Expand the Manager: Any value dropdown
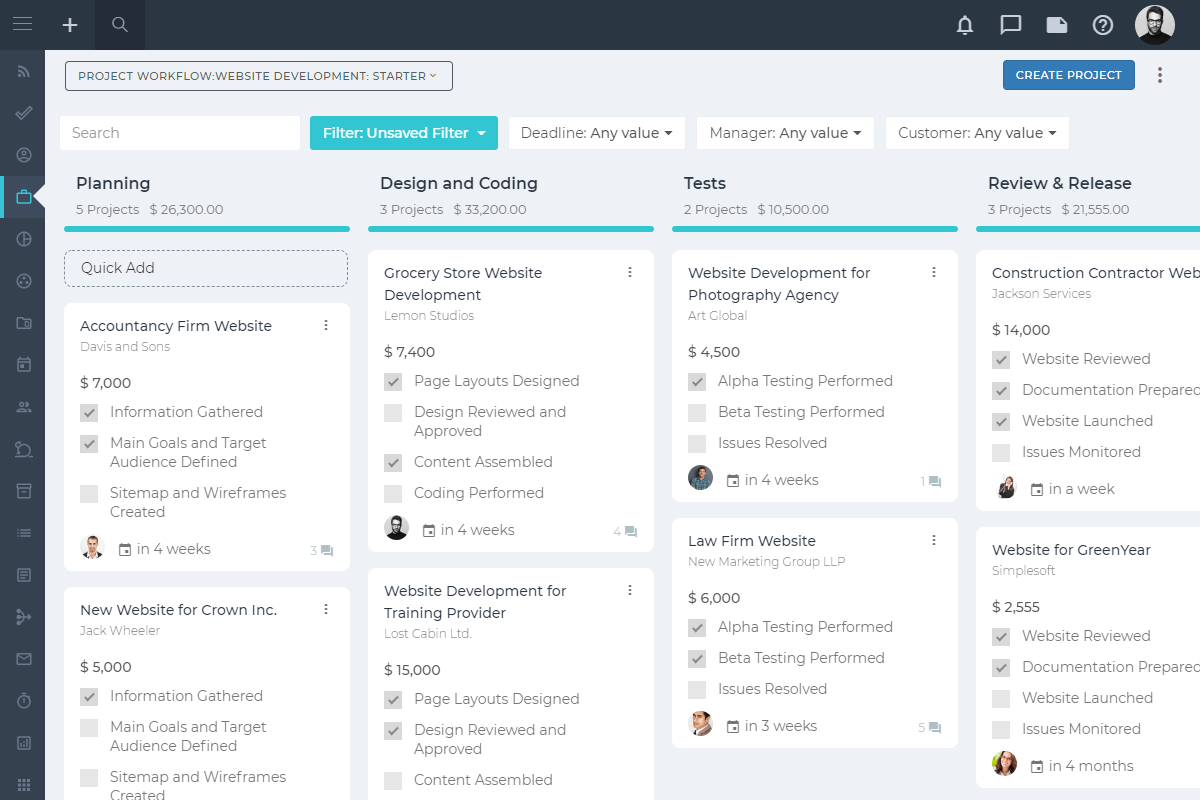1200x800 pixels. [785, 133]
